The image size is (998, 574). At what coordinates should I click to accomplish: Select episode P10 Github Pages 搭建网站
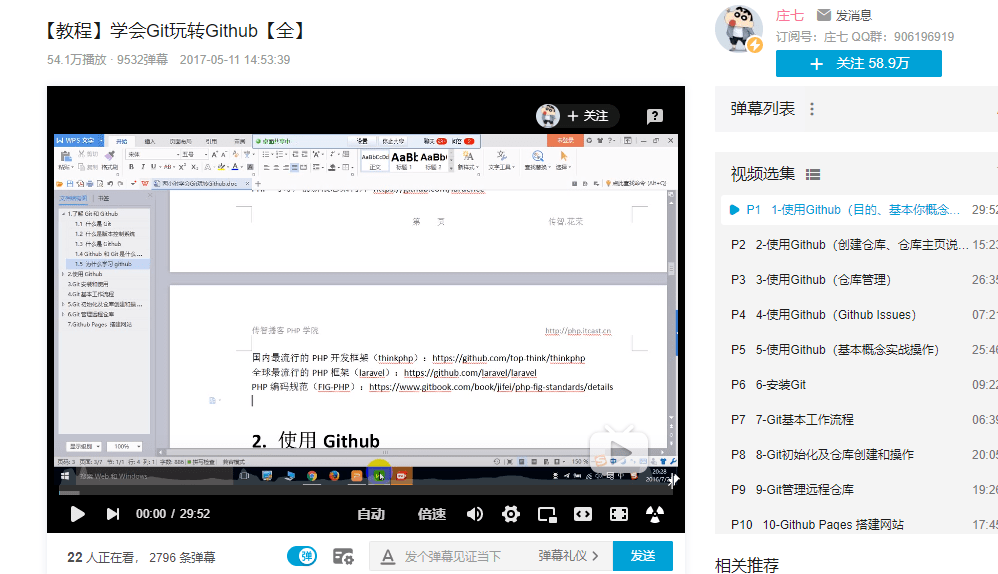859,524
